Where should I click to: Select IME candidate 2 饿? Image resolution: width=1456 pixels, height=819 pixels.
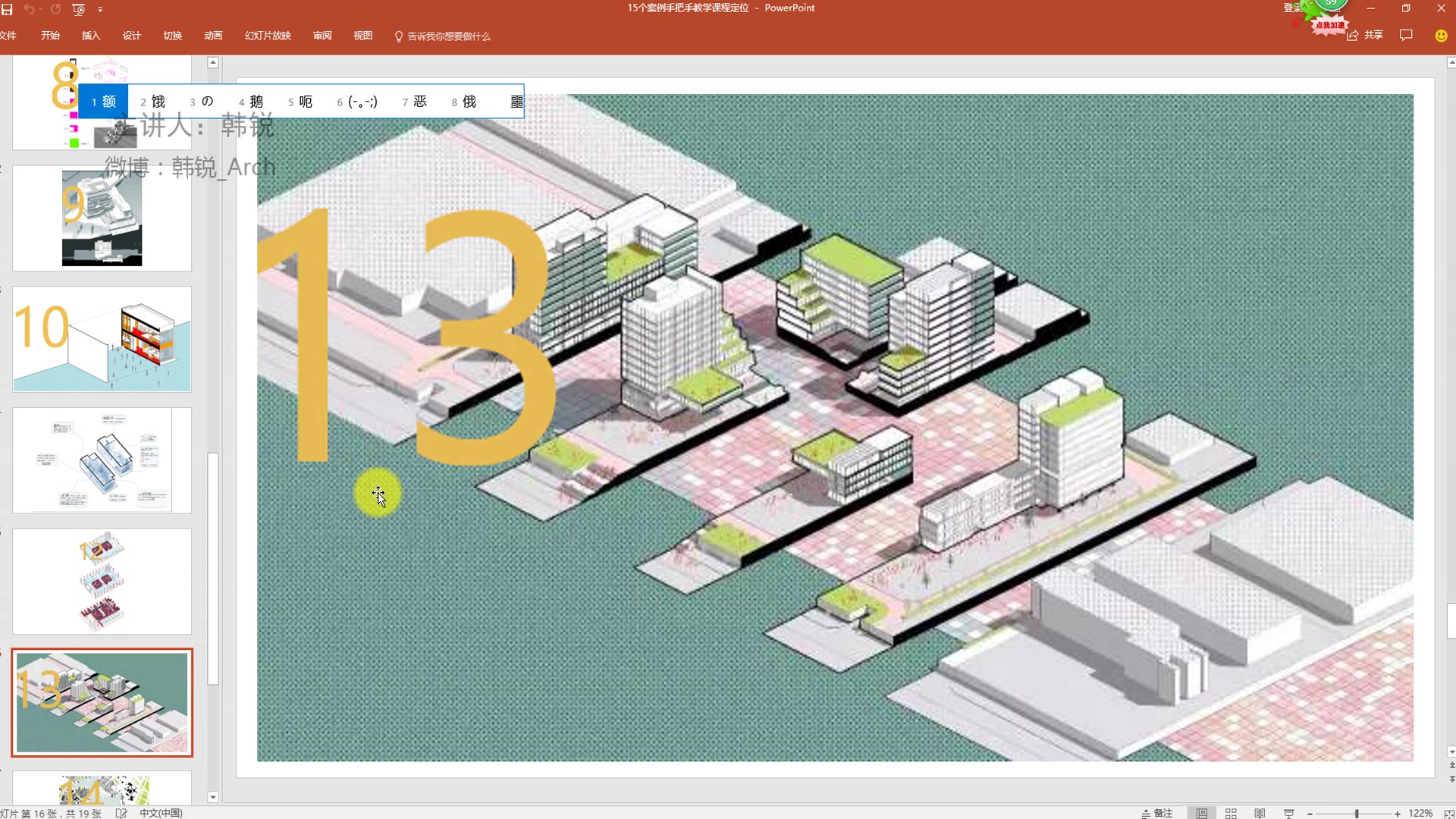coord(152,102)
